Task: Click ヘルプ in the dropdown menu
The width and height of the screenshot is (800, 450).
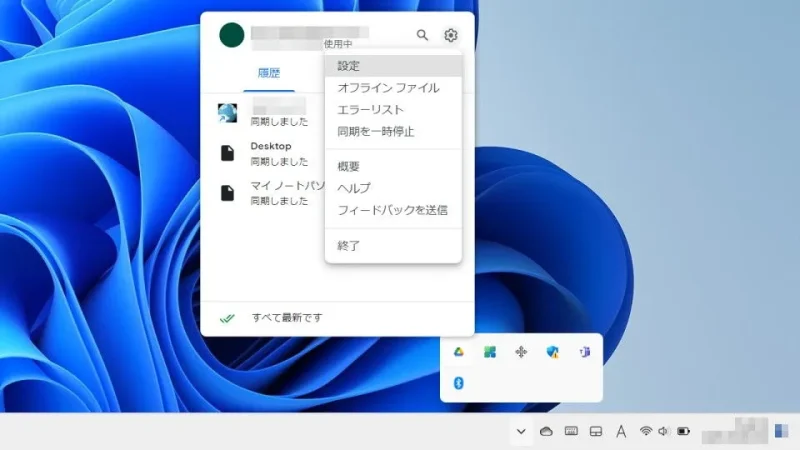Action: [354, 188]
